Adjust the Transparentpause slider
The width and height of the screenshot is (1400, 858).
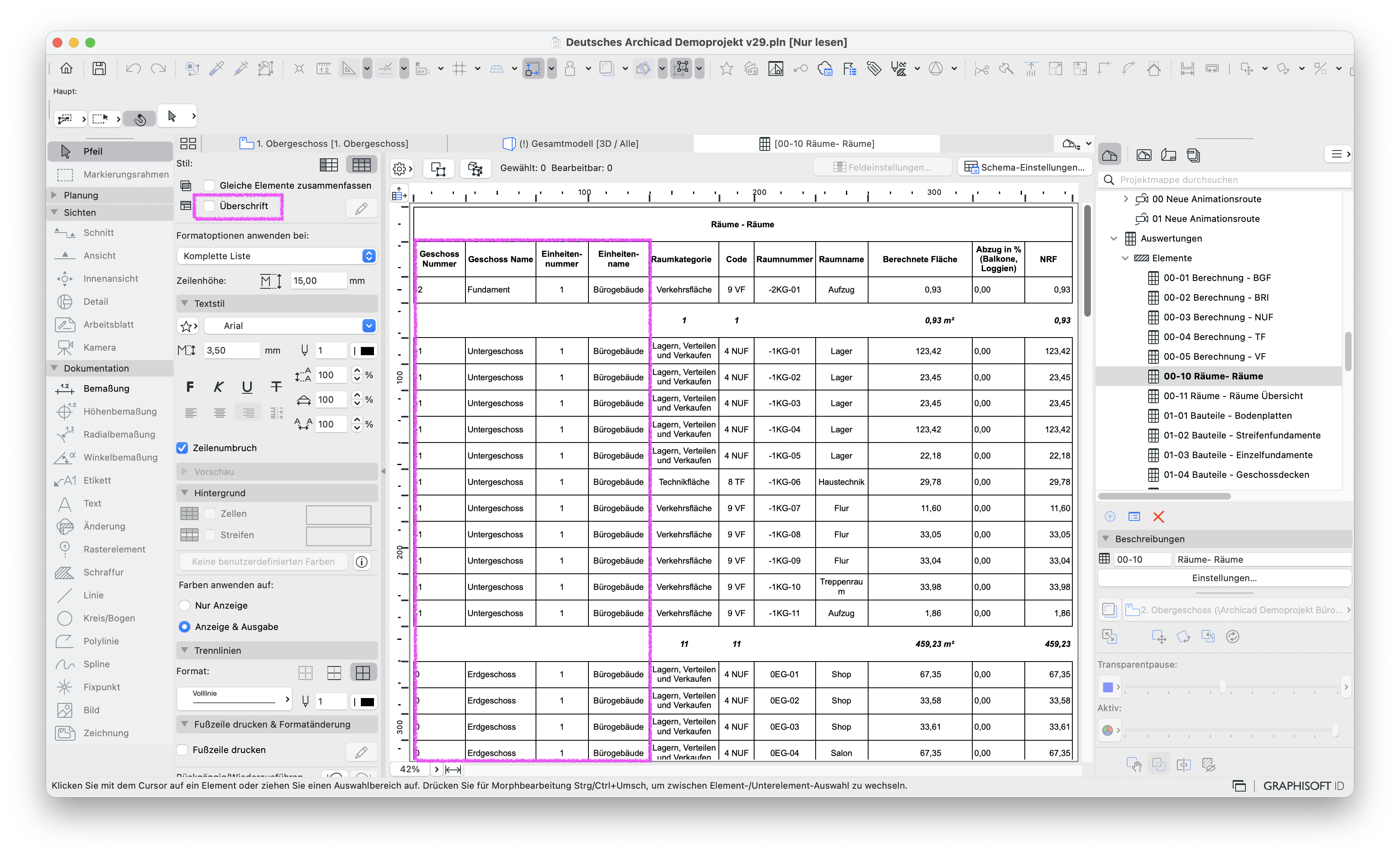(1222, 687)
